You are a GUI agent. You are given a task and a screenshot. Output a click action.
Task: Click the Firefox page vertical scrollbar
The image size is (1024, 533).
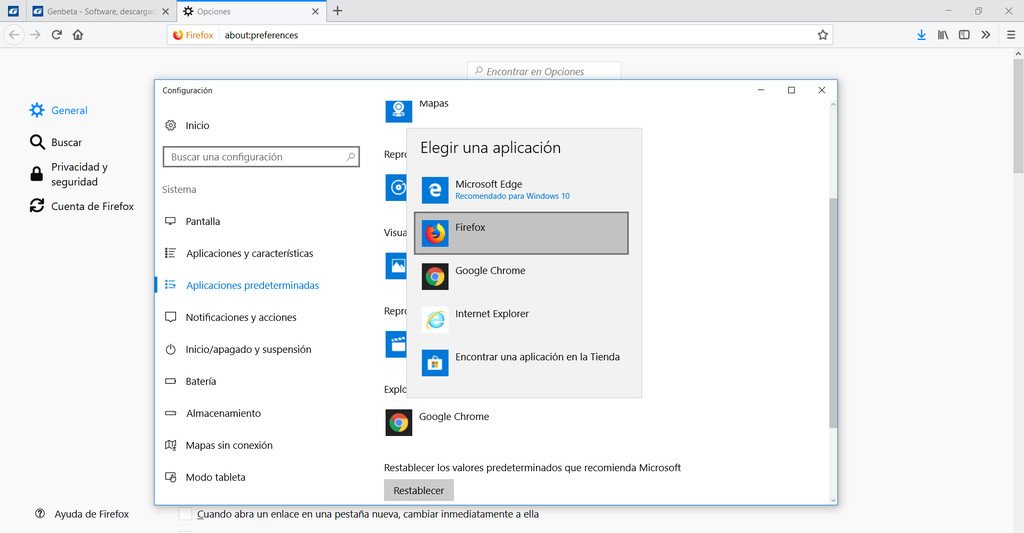tap(1018, 116)
